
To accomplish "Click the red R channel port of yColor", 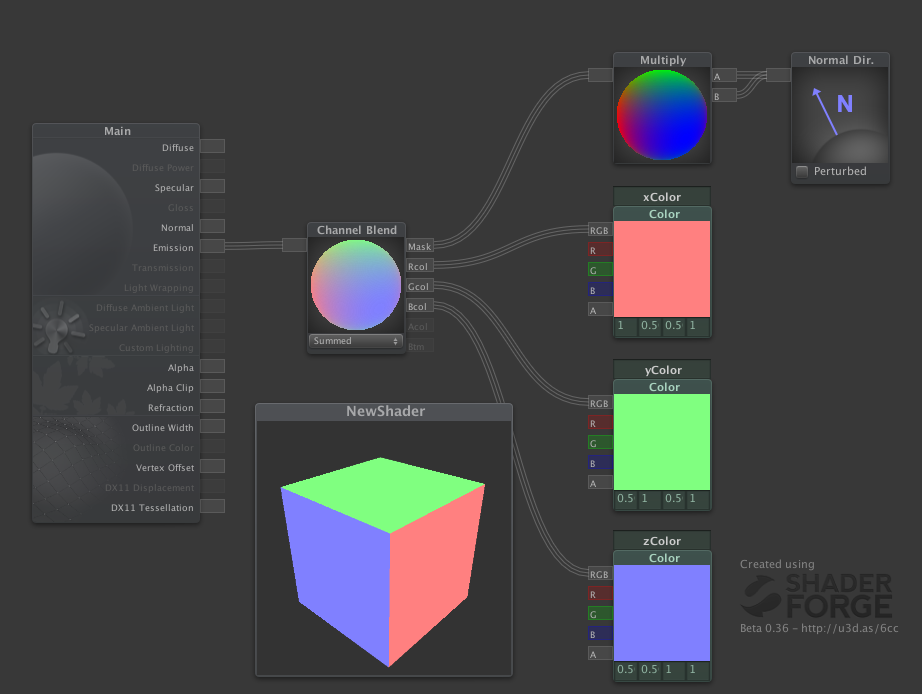I will click(599, 423).
